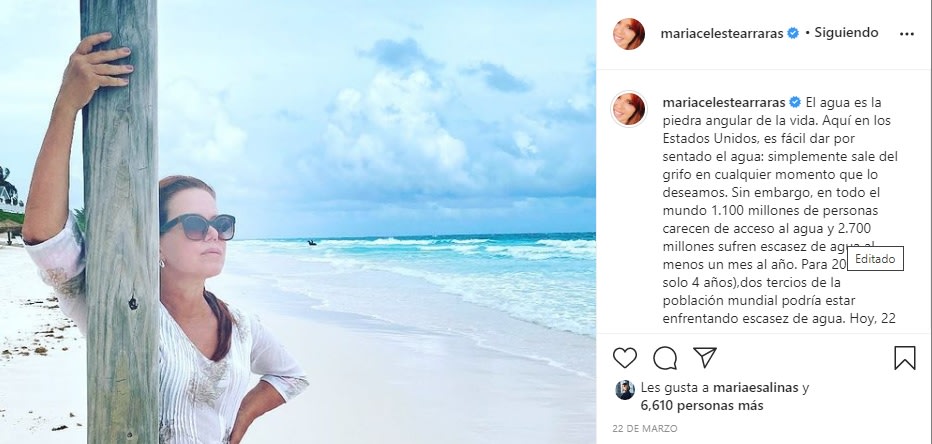
Task: Click the Editado tooltip label
Action: [x=881, y=259]
